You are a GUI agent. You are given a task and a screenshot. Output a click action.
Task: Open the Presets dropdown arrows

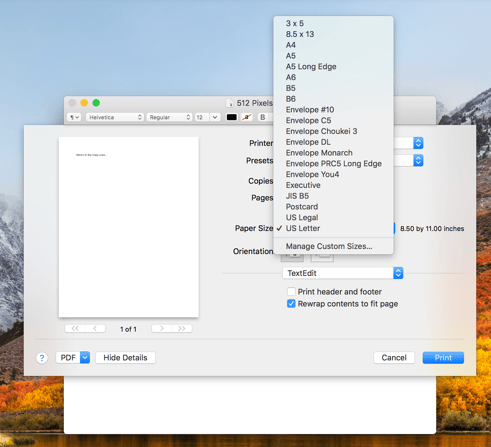418,161
